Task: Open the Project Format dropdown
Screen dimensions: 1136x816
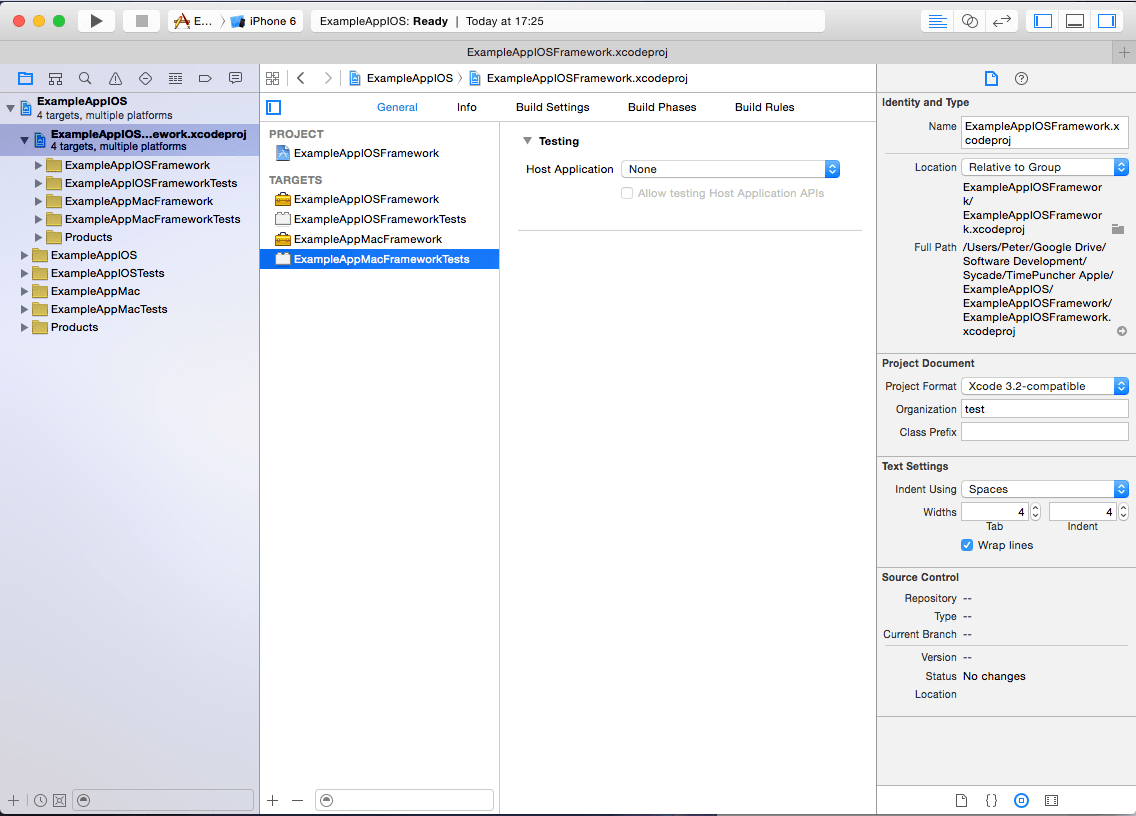Action: coord(1045,386)
